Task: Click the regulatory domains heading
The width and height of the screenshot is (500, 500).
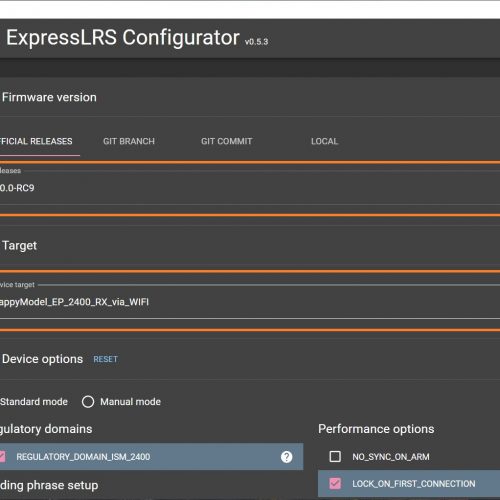Action: [x=46, y=429]
